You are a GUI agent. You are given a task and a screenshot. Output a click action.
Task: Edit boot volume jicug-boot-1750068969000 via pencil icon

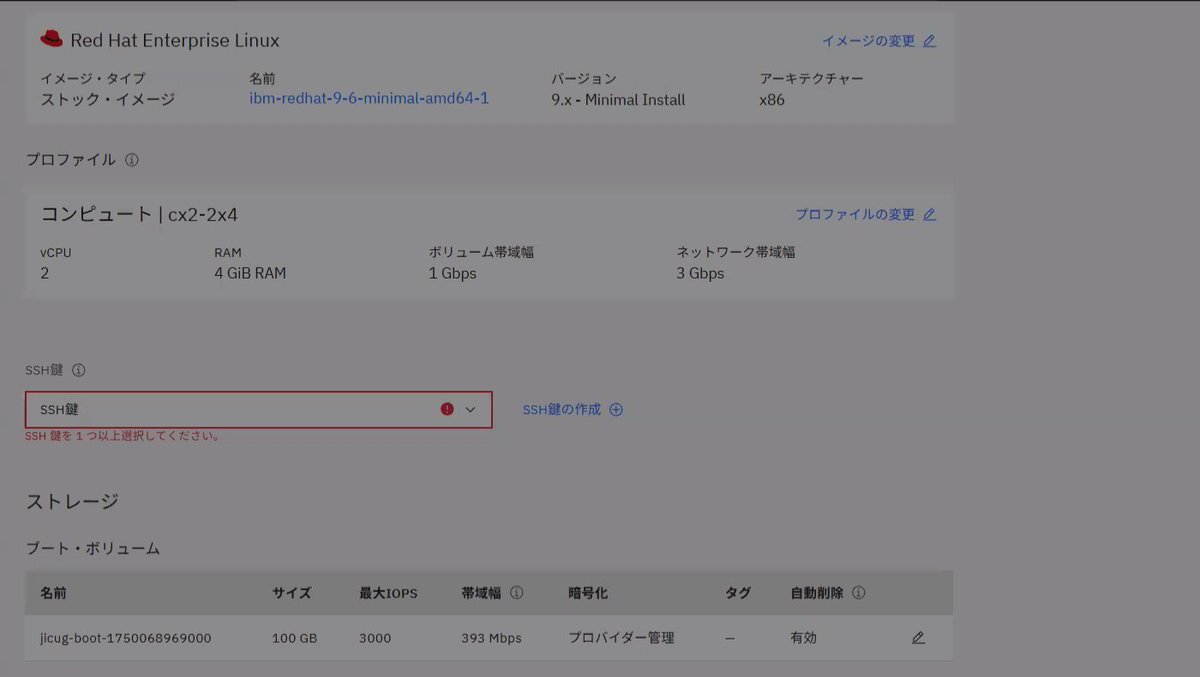(918, 637)
